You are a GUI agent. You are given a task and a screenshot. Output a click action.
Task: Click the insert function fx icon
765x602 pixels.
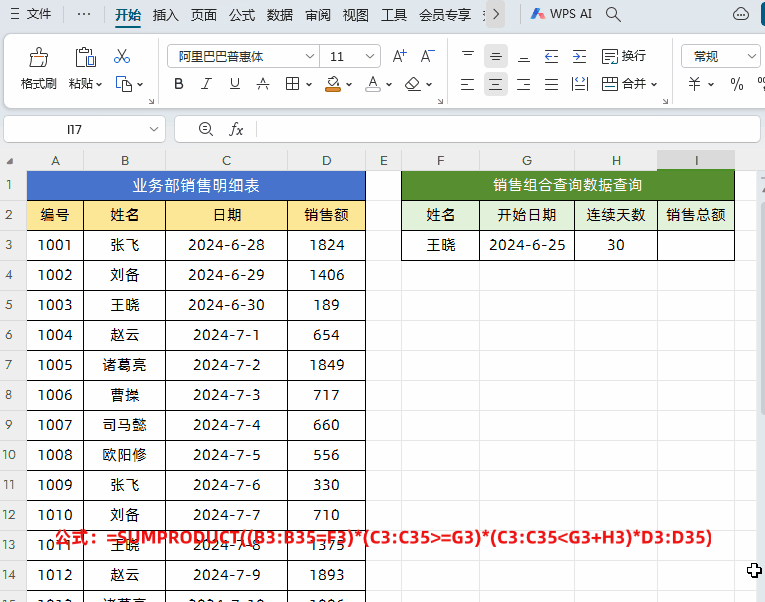[237, 129]
